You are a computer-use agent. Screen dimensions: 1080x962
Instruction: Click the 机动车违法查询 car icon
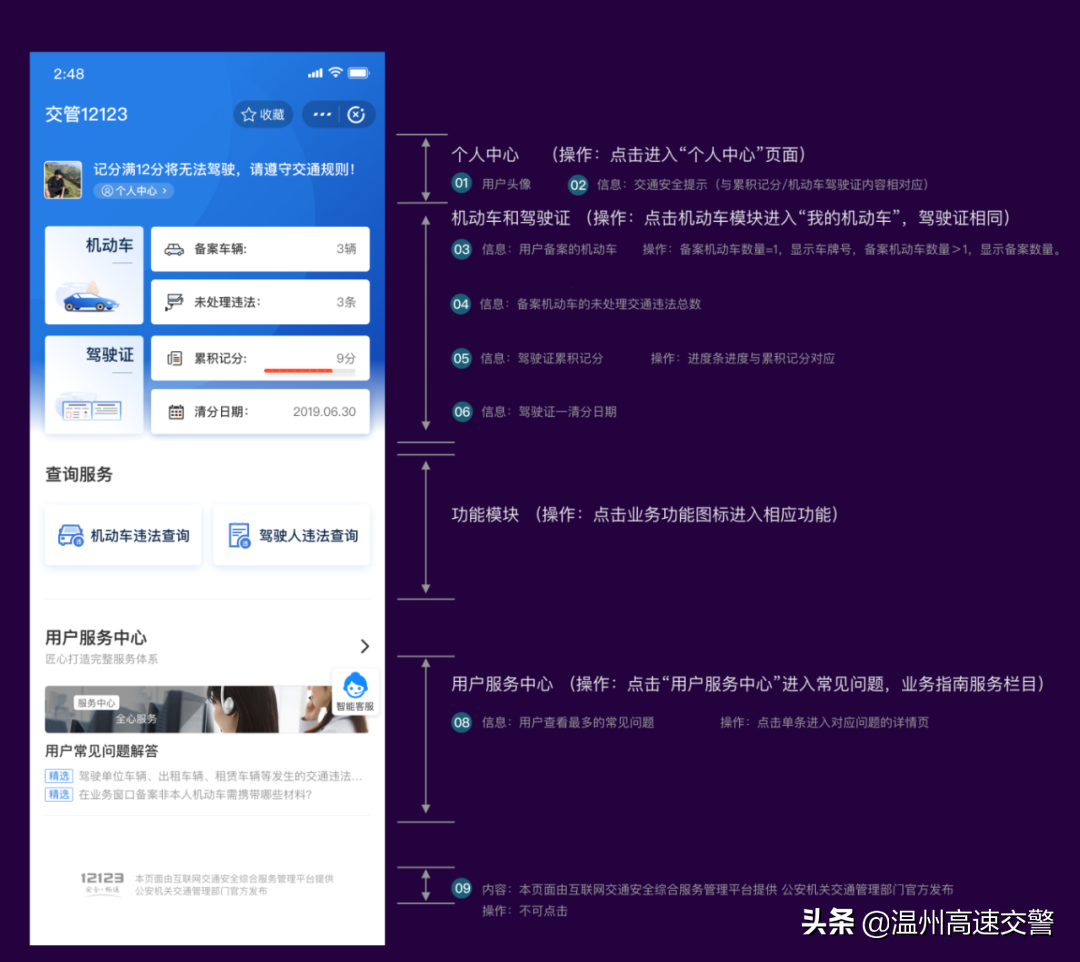(70, 535)
